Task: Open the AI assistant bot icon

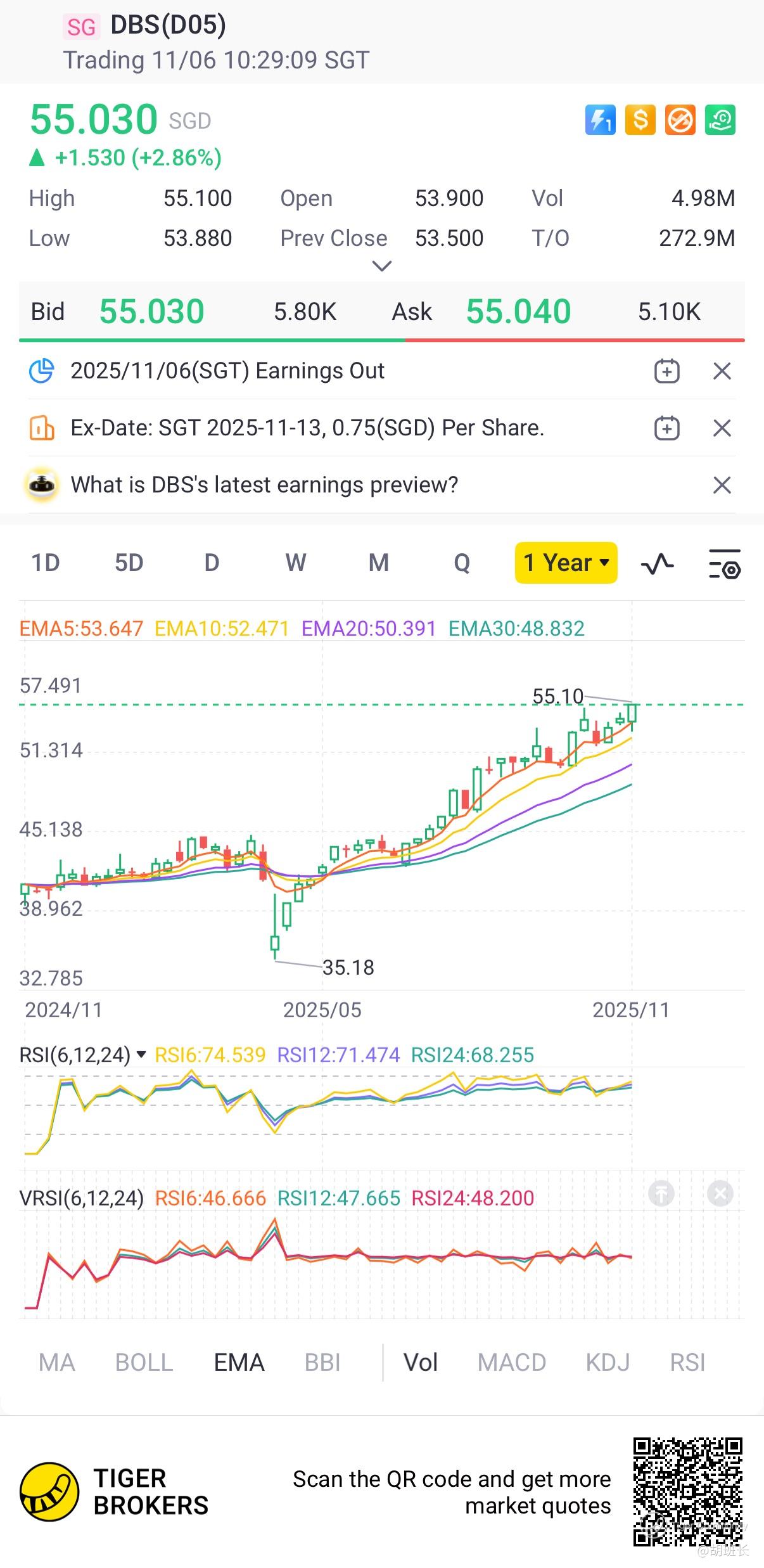Action: [42, 485]
